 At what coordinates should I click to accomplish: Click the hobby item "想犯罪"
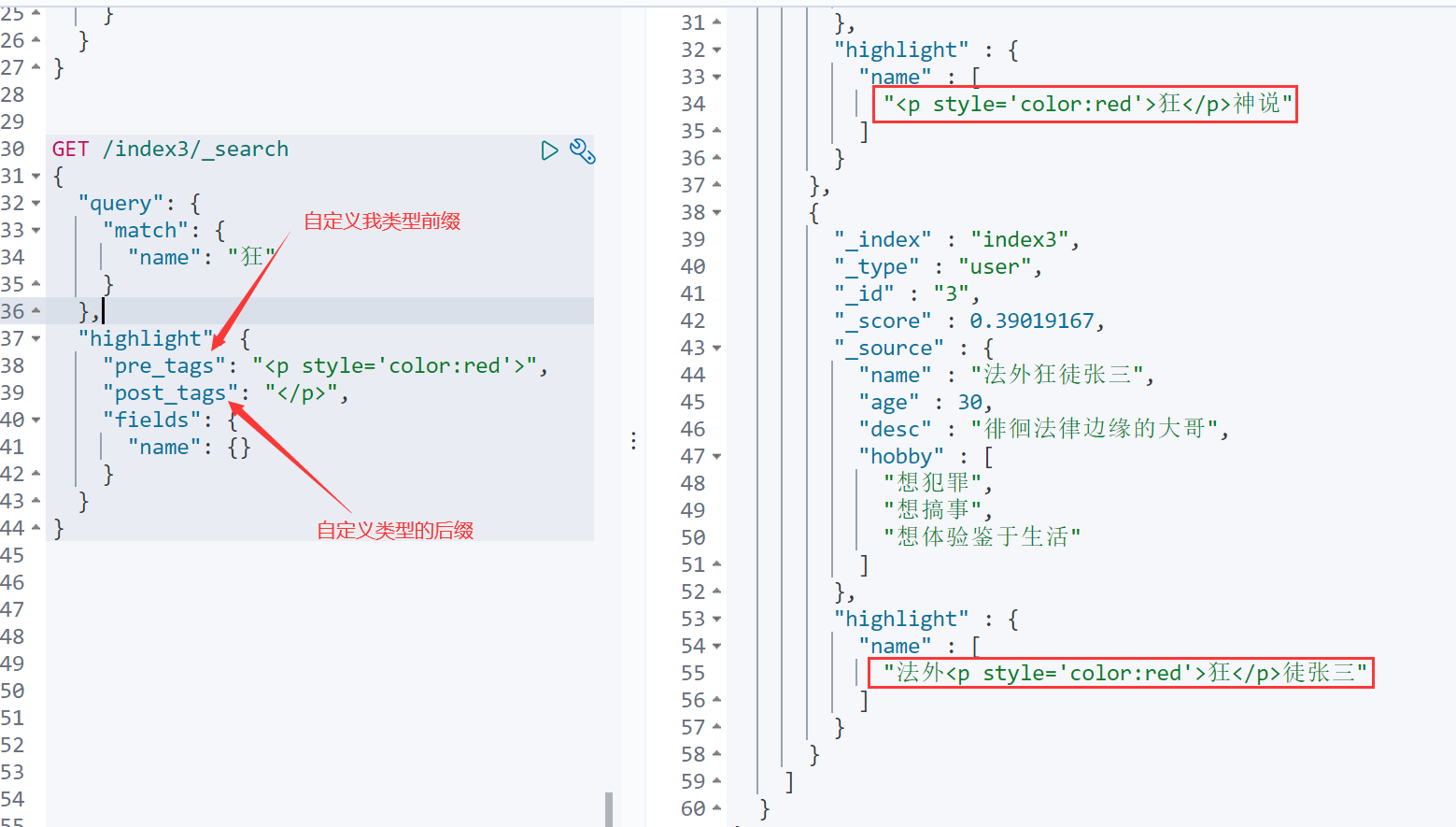pyautogui.click(x=932, y=483)
